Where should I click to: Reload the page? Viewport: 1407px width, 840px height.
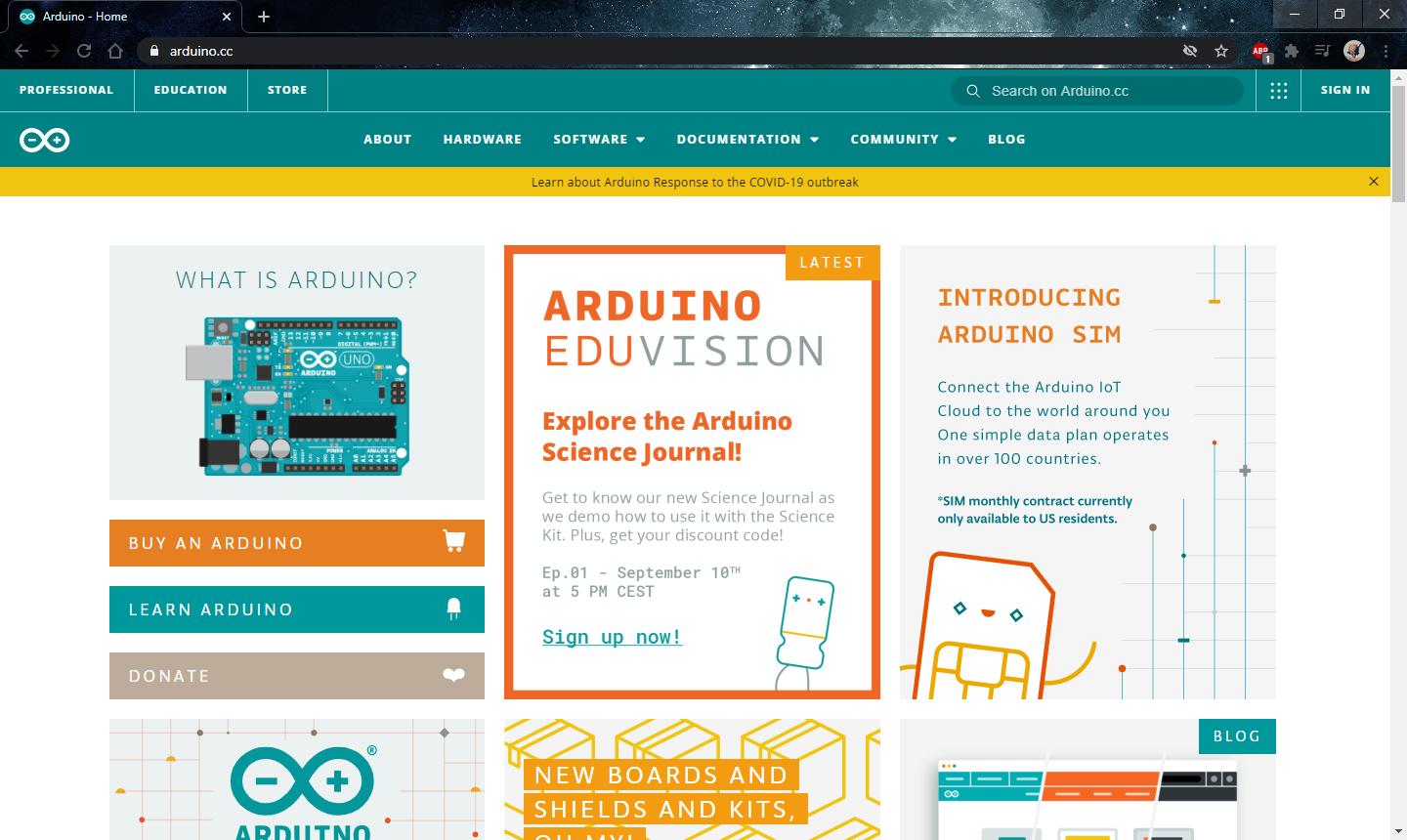coord(84,51)
